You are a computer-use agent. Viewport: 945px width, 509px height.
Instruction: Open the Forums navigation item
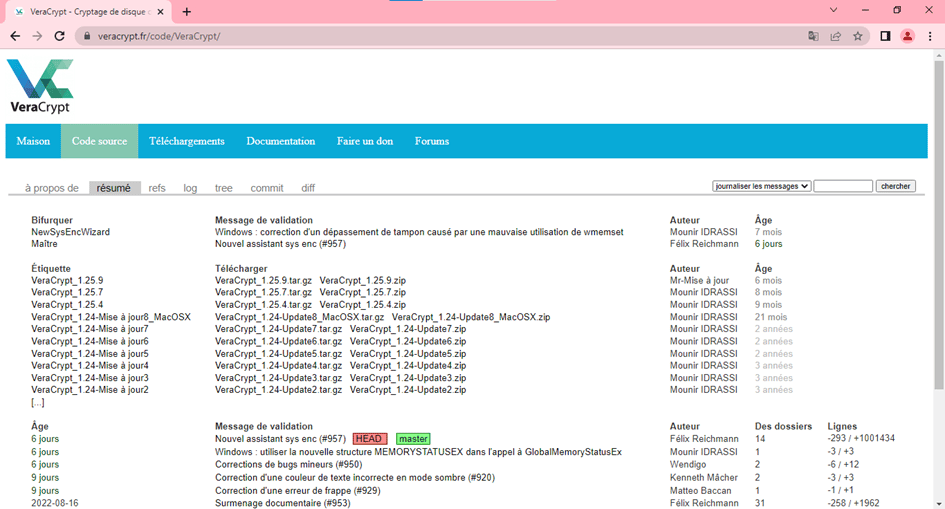(432, 141)
